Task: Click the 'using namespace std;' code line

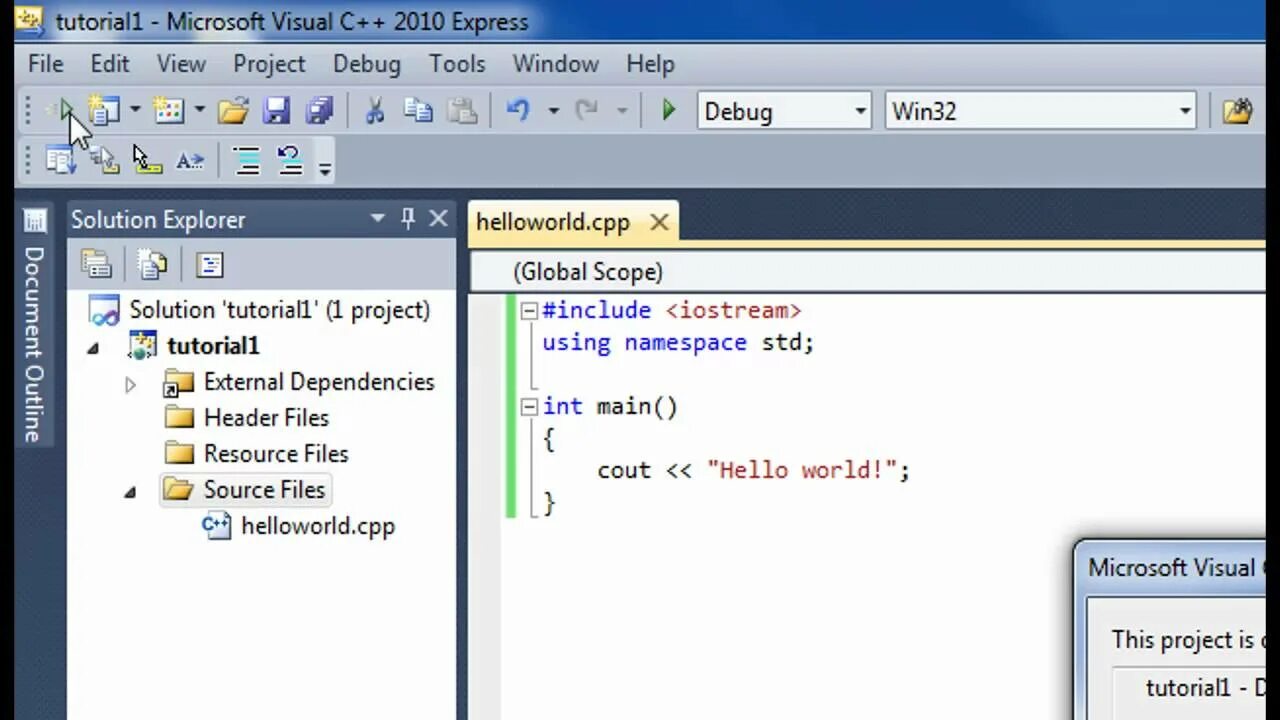Action: point(678,343)
